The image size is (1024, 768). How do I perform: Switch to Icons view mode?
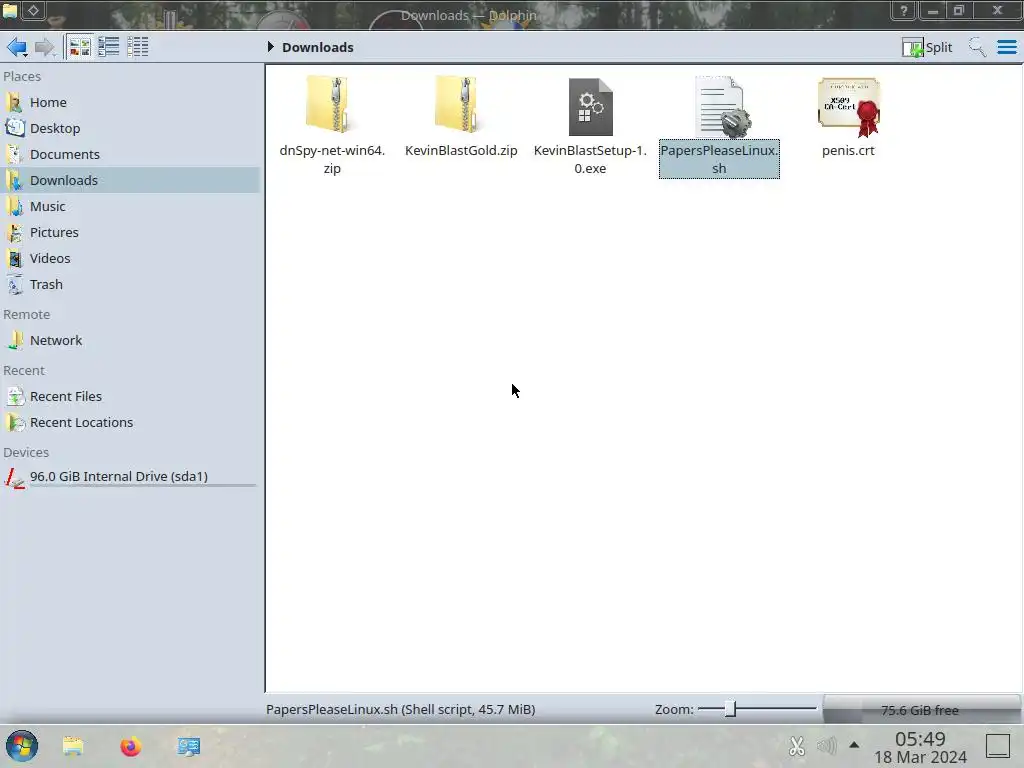80,47
